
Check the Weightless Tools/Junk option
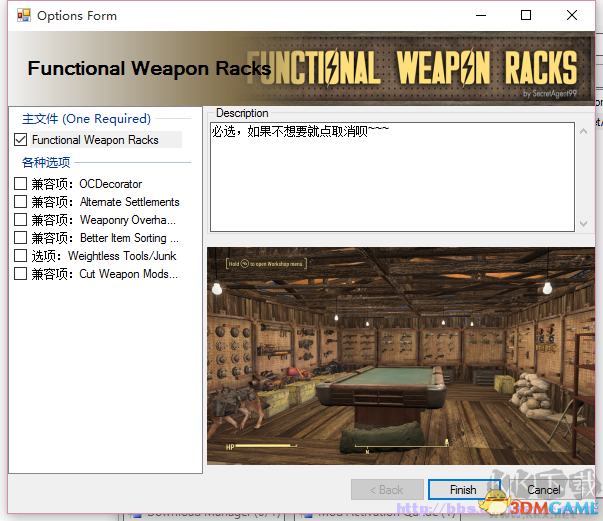coord(20,256)
